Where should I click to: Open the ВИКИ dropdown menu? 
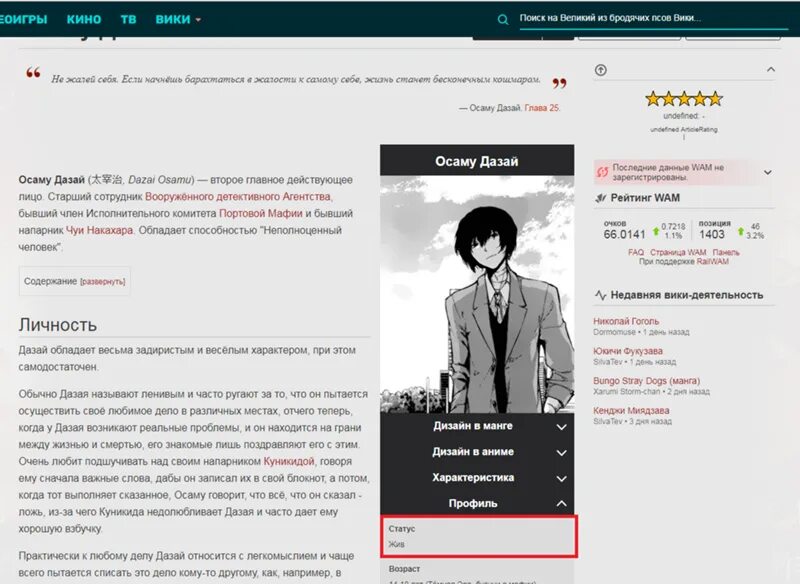178,19
